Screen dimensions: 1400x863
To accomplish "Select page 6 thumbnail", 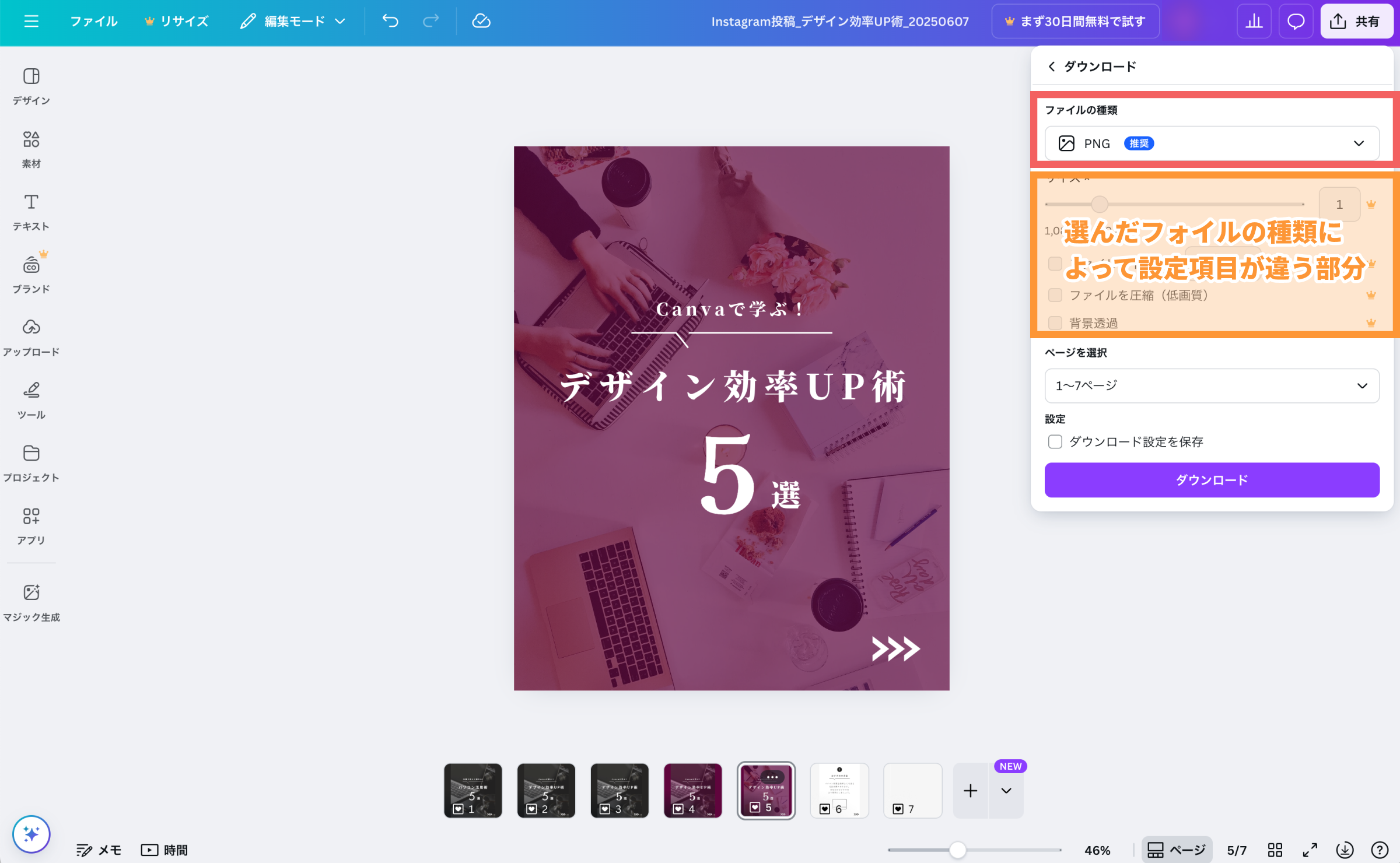I will click(839, 791).
